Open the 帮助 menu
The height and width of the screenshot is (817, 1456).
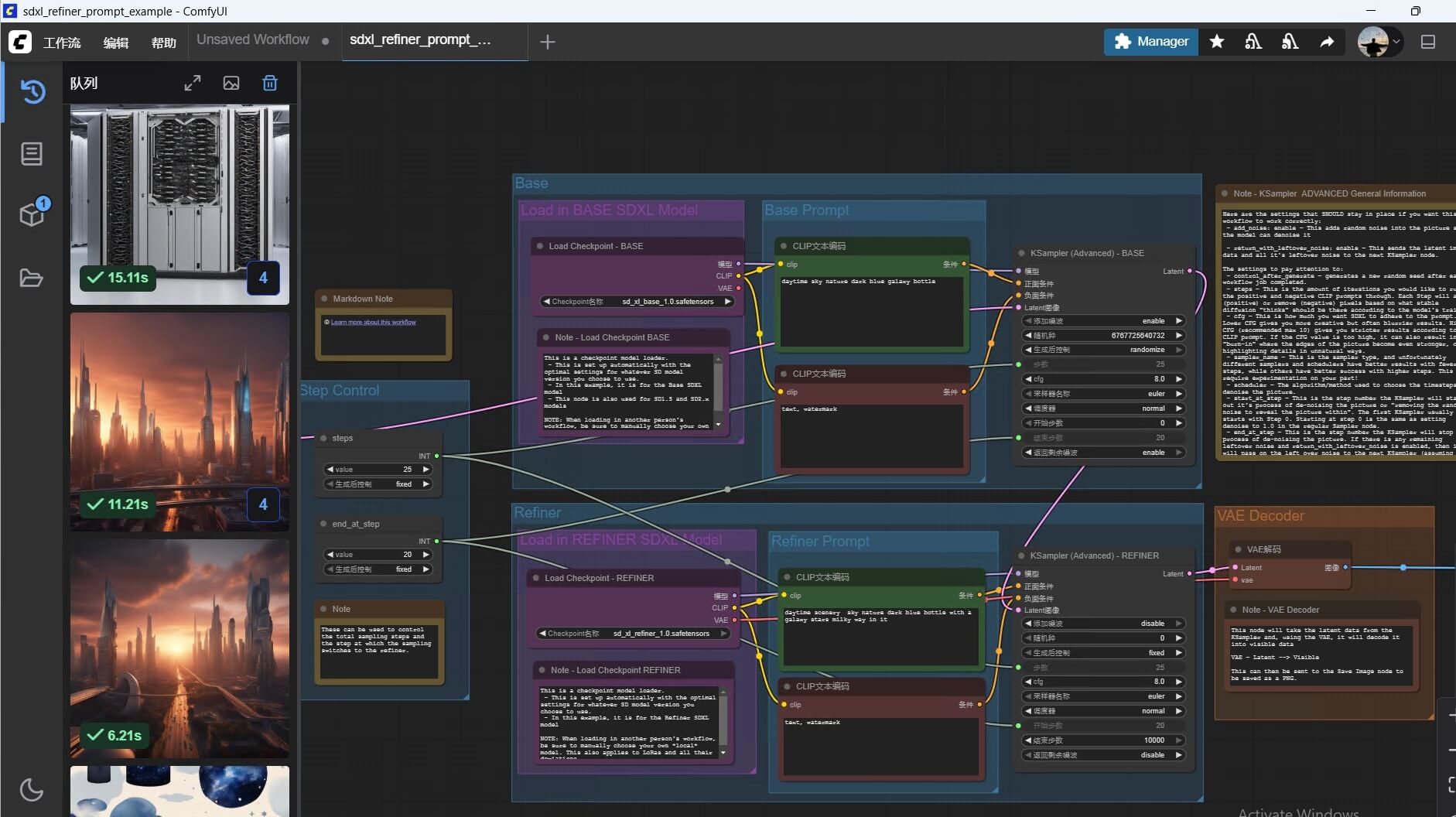click(164, 43)
